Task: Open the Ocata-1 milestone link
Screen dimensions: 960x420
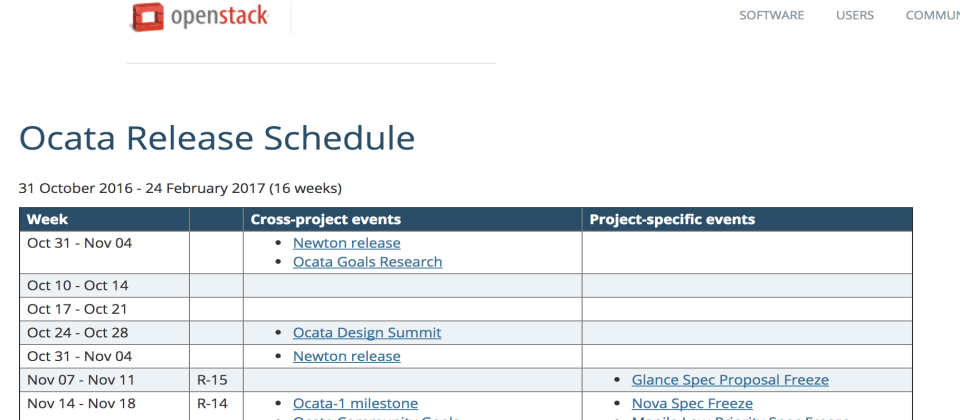Action: [x=355, y=403]
